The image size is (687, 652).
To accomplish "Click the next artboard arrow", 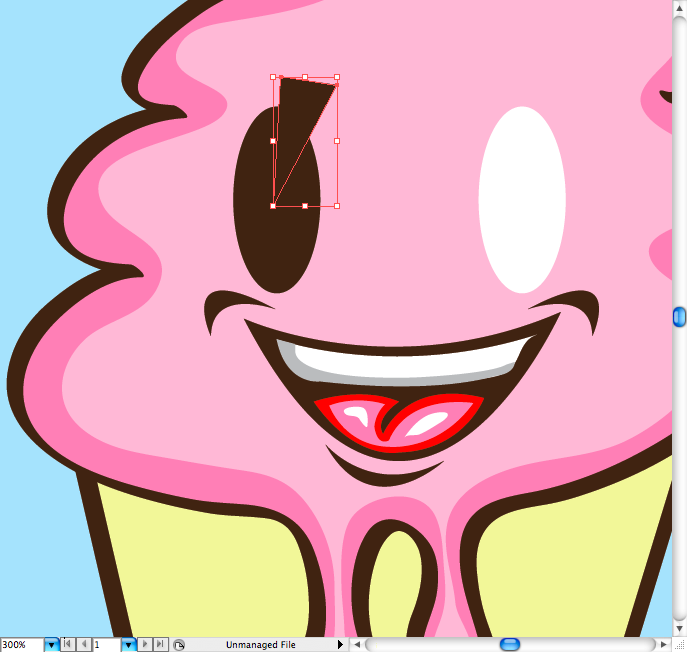I will [145, 645].
